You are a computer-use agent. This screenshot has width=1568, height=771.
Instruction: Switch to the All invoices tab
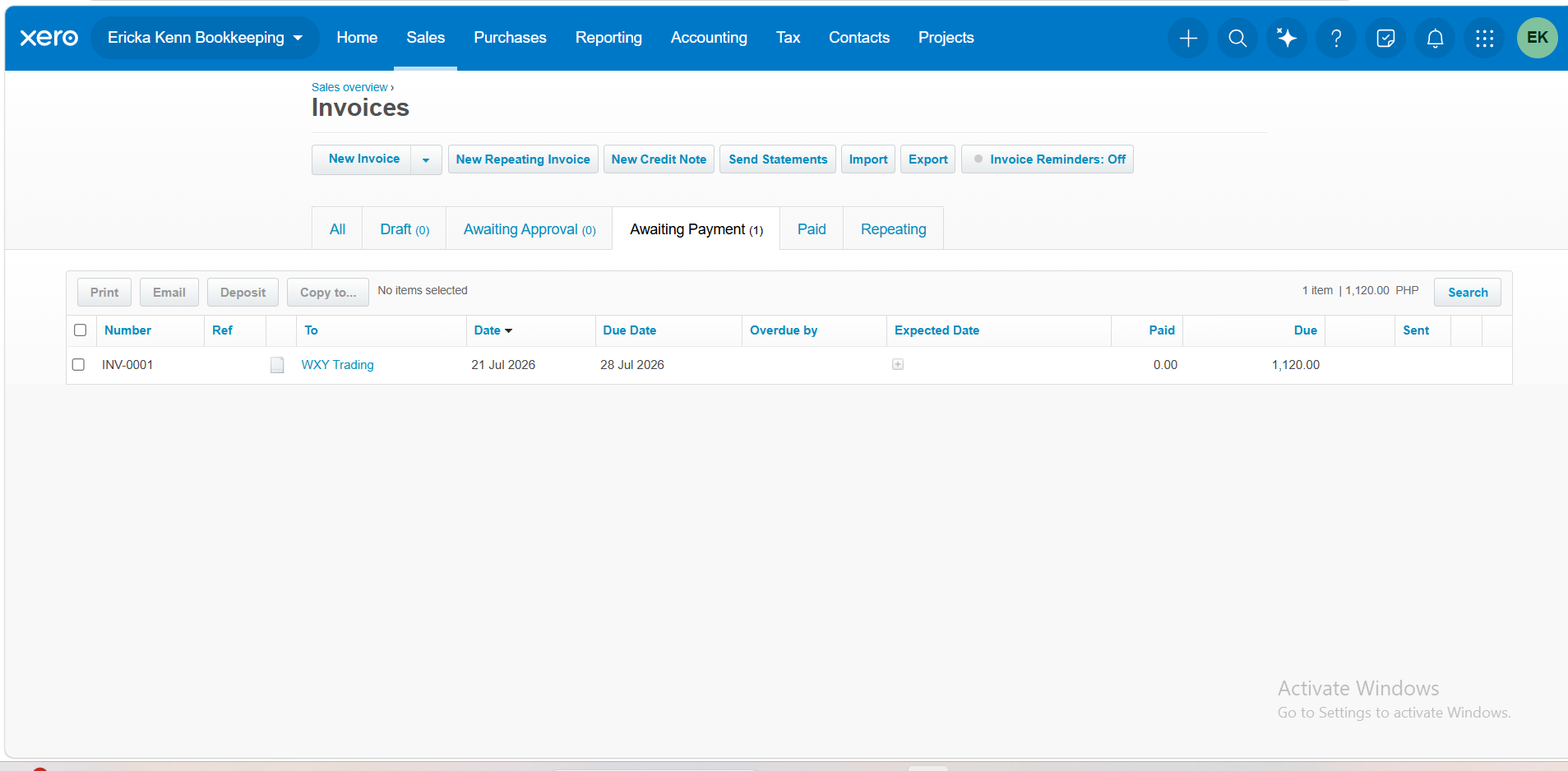(x=337, y=229)
